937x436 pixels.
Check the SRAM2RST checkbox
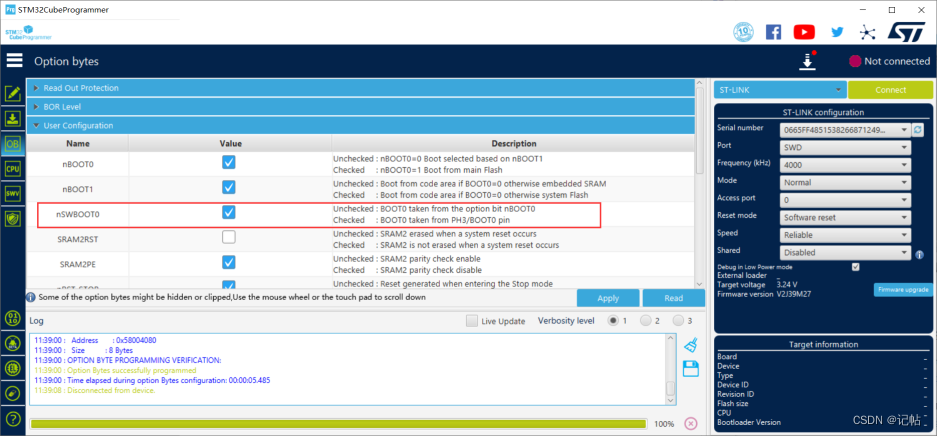[x=228, y=238]
